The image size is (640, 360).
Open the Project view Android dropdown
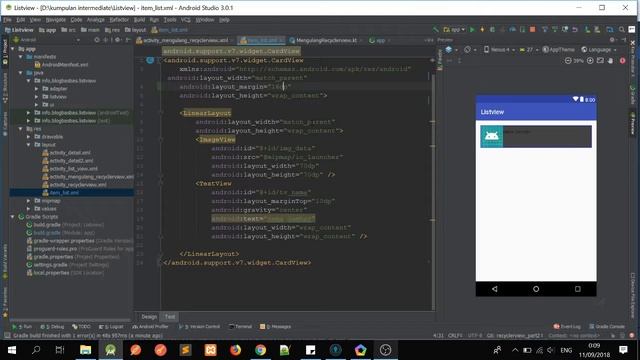point(46,40)
